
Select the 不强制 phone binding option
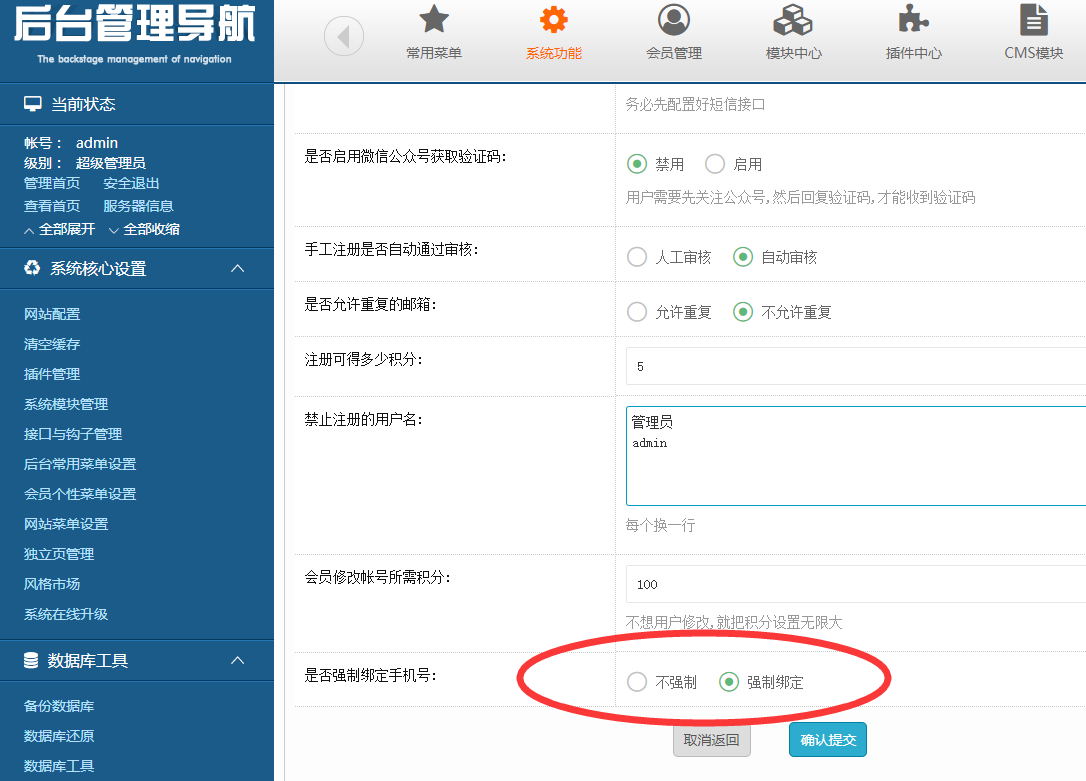[637, 682]
